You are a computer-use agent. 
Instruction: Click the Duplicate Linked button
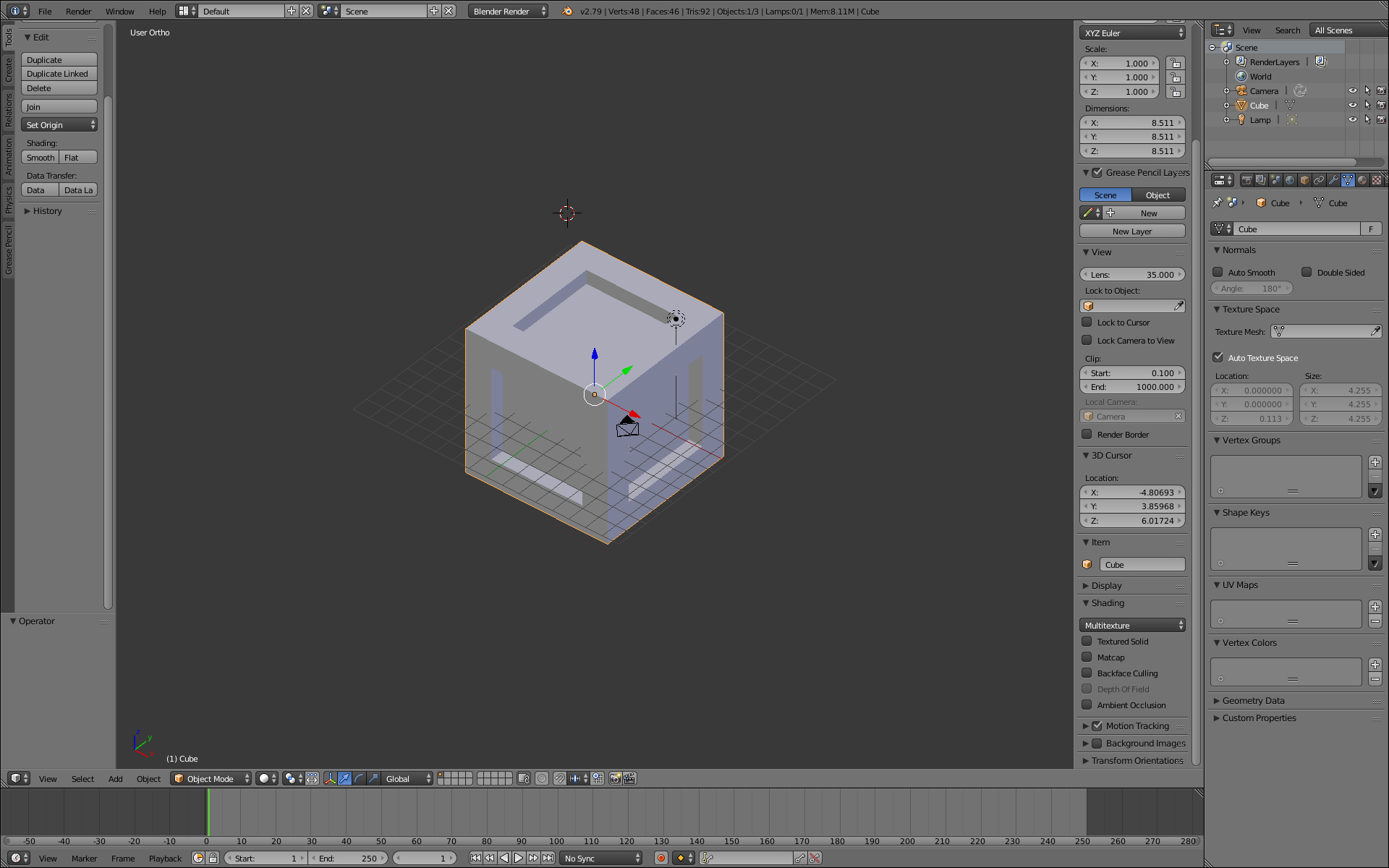click(x=59, y=74)
